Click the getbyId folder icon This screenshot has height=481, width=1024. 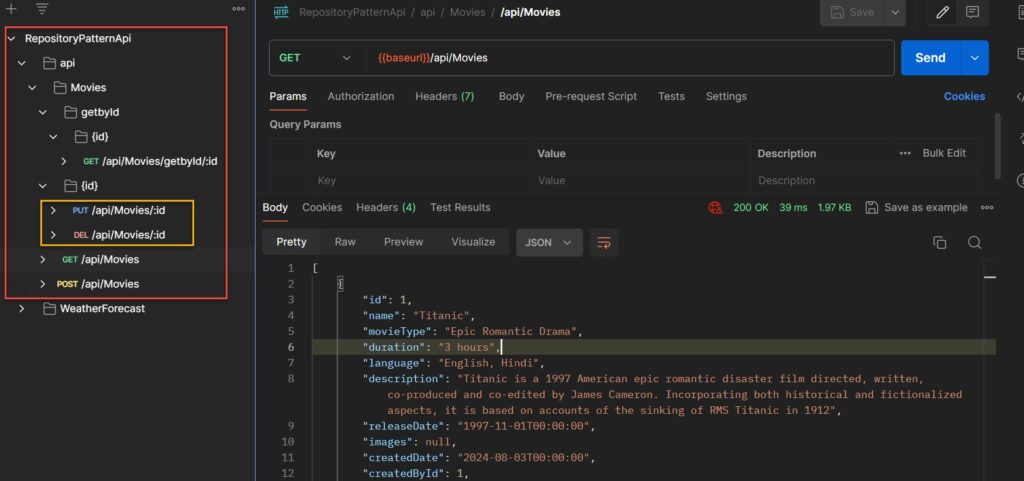coord(71,112)
